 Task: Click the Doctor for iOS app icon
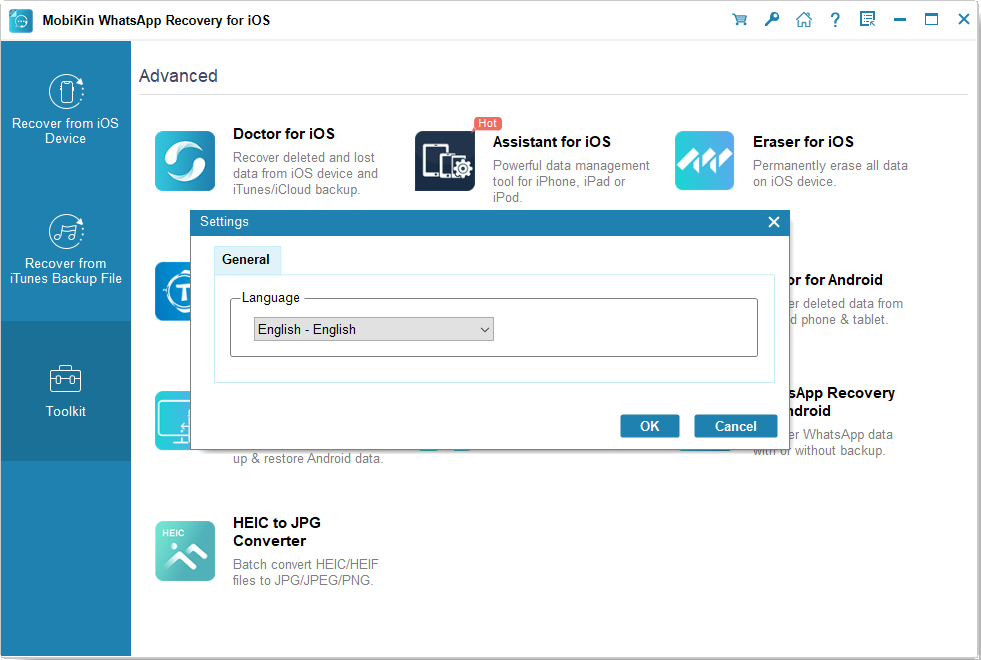click(185, 161)
